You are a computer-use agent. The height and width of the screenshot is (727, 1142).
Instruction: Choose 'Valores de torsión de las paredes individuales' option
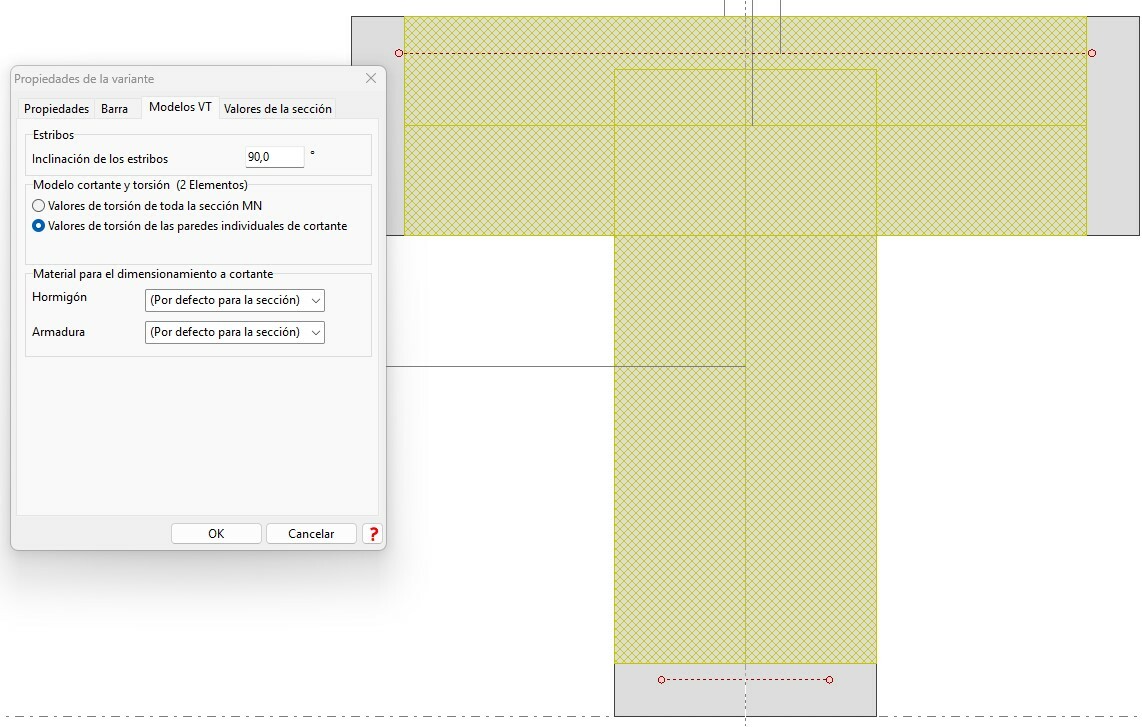[39, 226]
